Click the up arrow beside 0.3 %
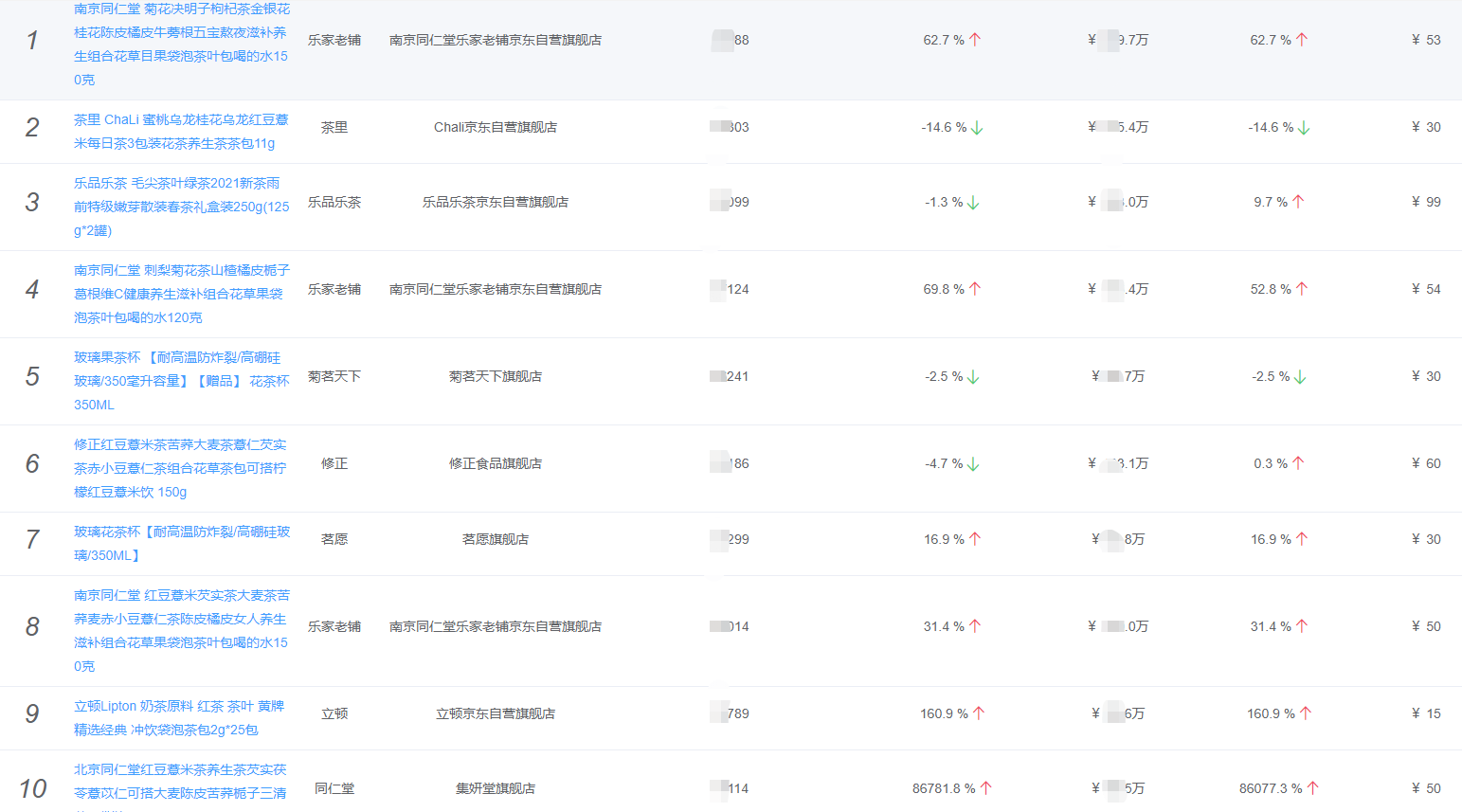1462x812 pixels. 1298,463
